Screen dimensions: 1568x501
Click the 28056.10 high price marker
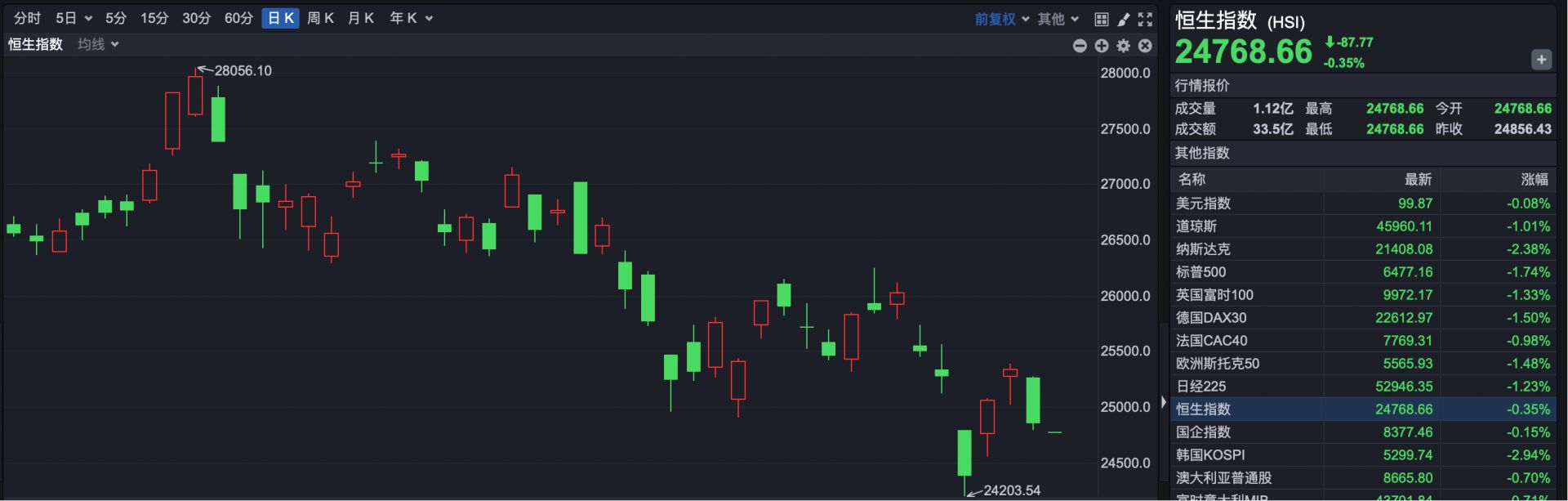pos(243,71)
